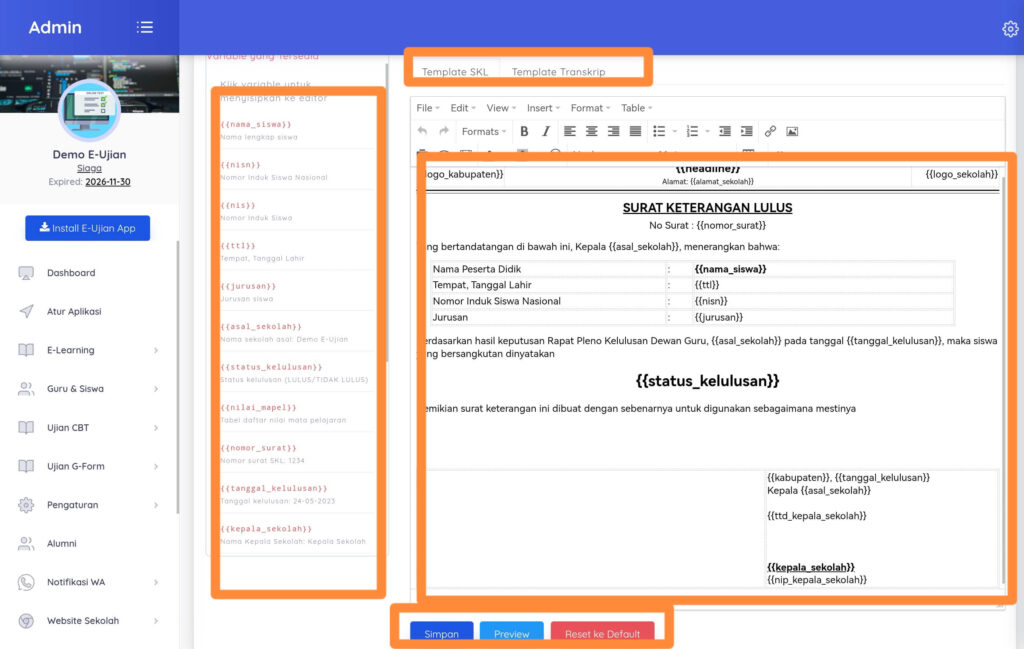The width and height of the screenshot is (1024, 649).
Task: Decrease indent in editor
Action: click(725, 131)
